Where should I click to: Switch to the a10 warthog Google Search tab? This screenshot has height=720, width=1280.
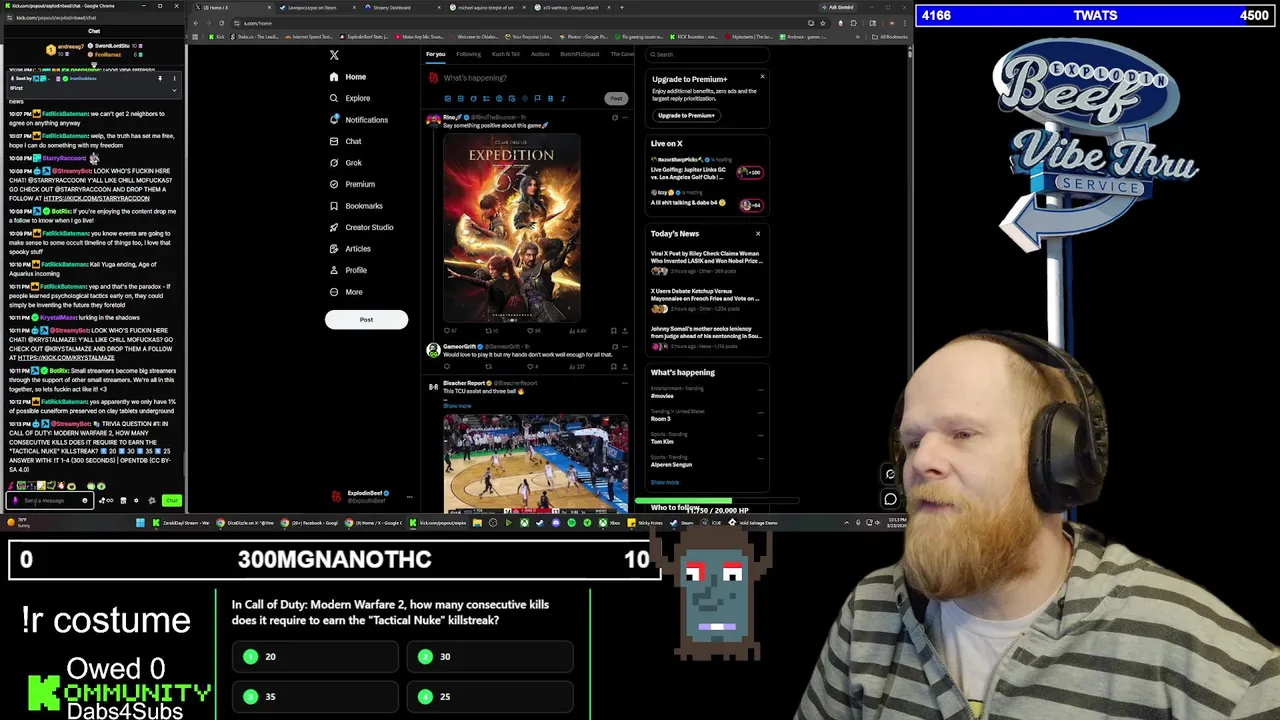[x=572, y=7]
